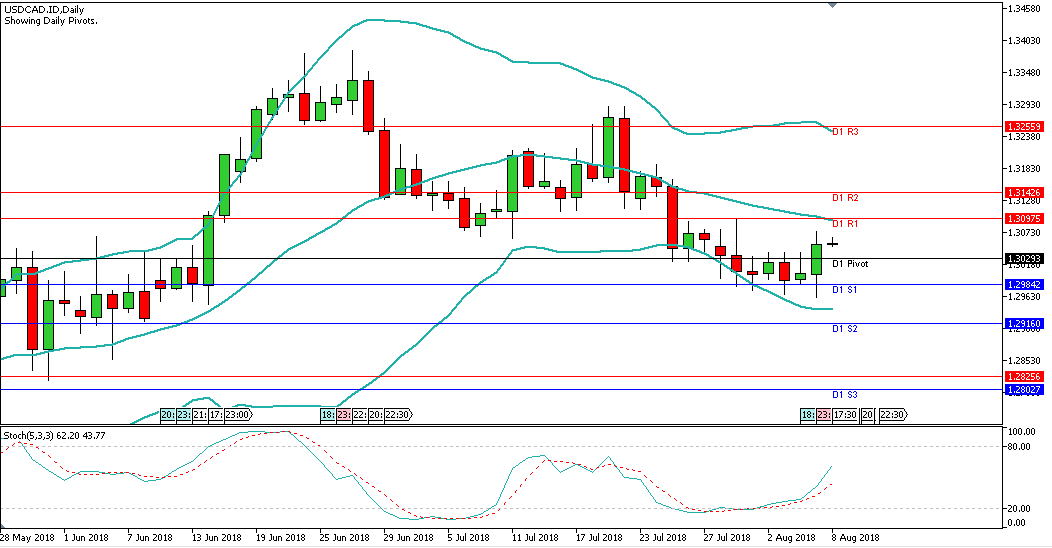
Task: Click the D1 R2 pivot label
Action: 845,198
